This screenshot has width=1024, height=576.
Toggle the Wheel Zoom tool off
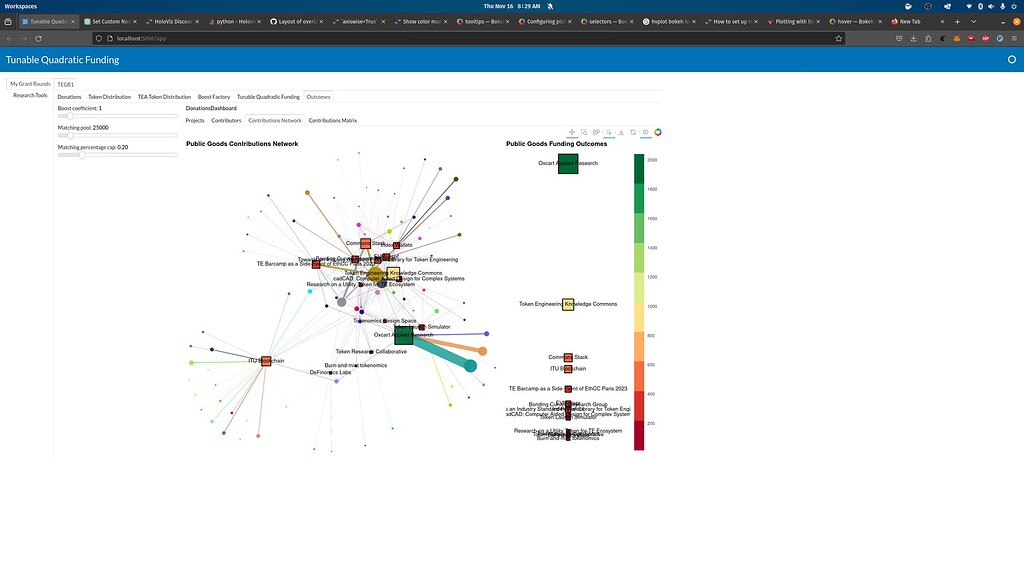(609, 132)
